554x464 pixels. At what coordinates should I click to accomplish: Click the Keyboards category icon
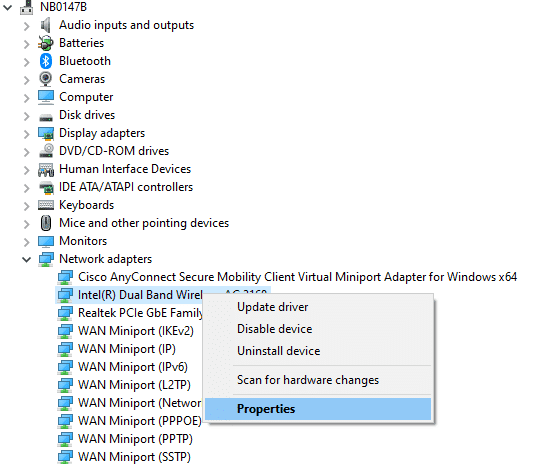(46, 205)
